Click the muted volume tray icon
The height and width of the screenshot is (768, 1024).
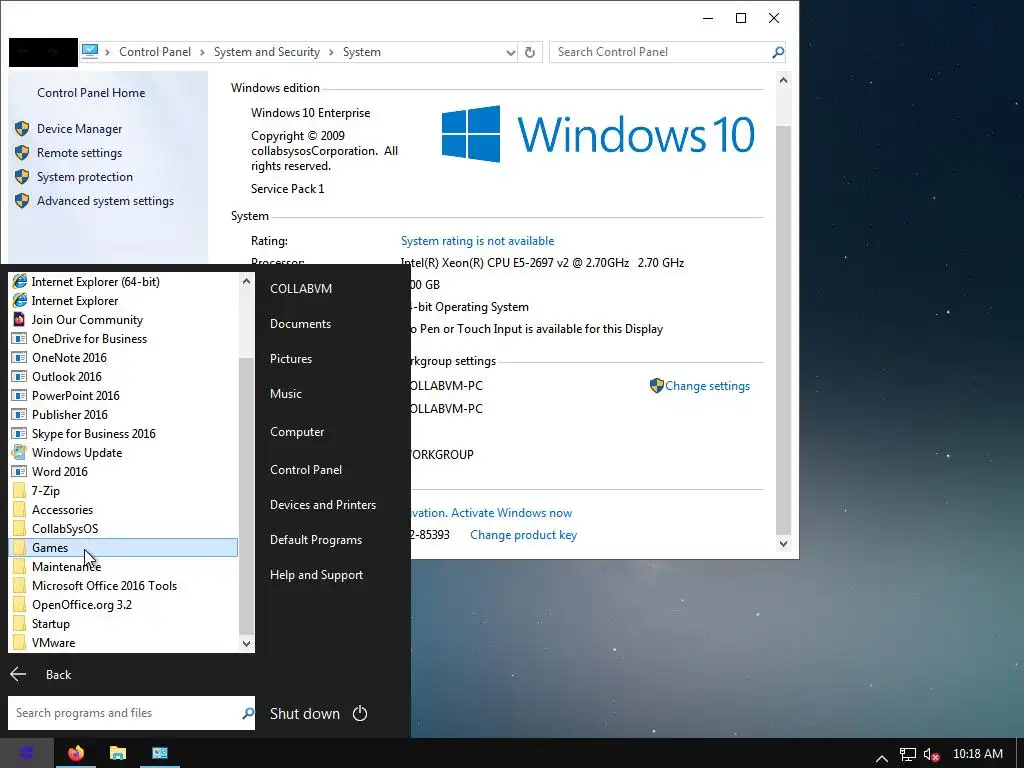point(931,755)
